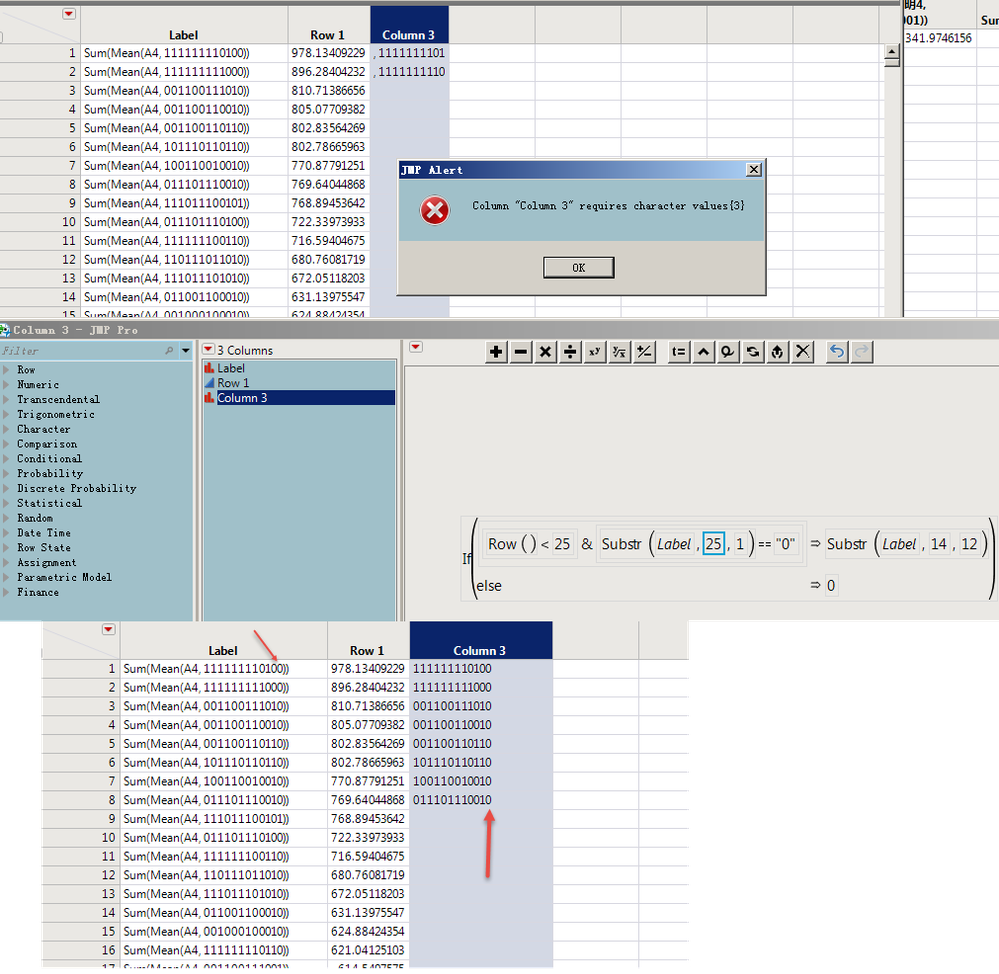Image resolution: width=999 pixels, height=974 pixels.
Task: Expand the Finance function group
Action: (x=6, y=592)
